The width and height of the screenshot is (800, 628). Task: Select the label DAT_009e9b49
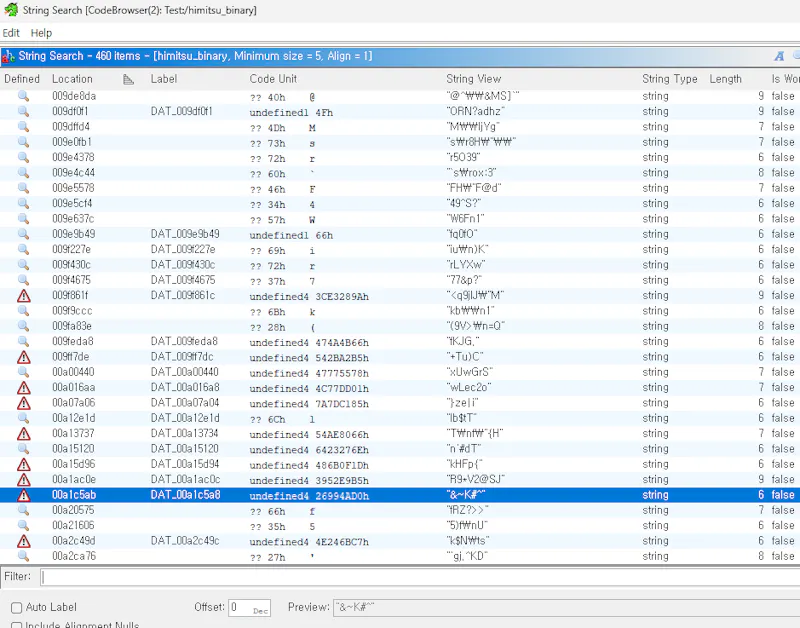click(x=185, y=234)
